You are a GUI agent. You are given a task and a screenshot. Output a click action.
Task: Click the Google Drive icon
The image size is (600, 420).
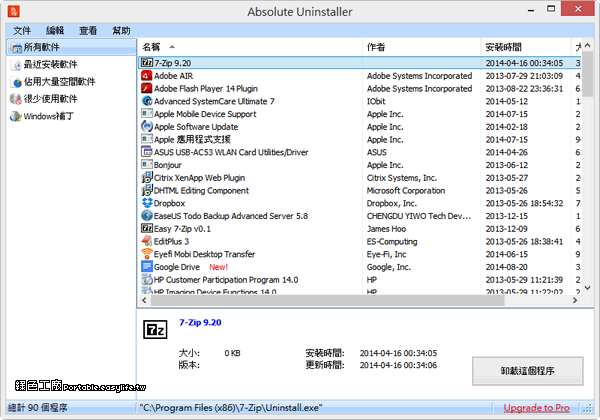147,267
